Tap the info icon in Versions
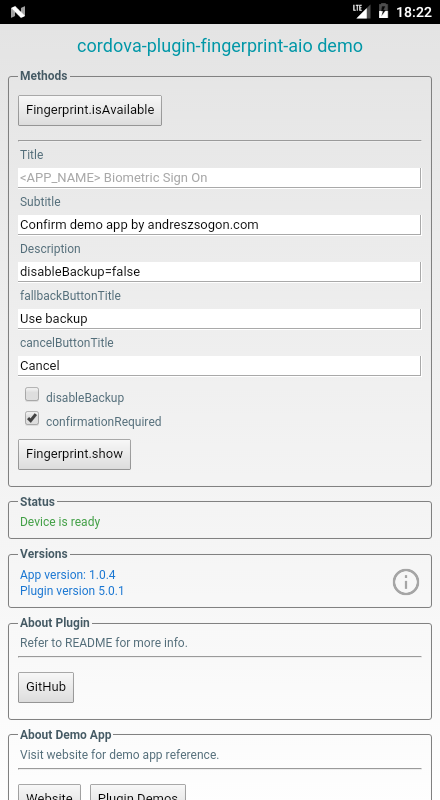440x800 pixels. (406, 582)
